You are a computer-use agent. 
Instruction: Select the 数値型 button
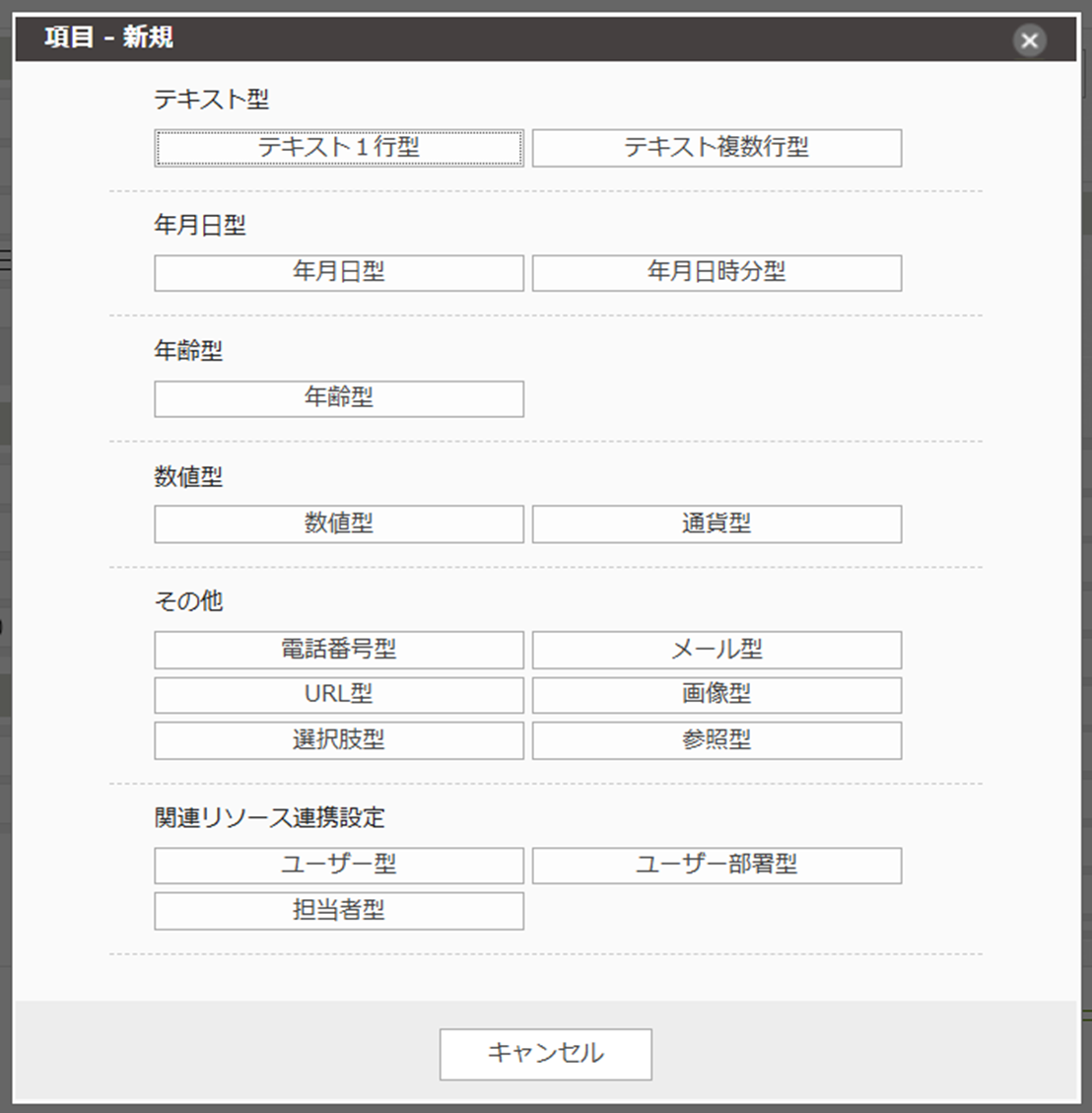coord(338,524)
